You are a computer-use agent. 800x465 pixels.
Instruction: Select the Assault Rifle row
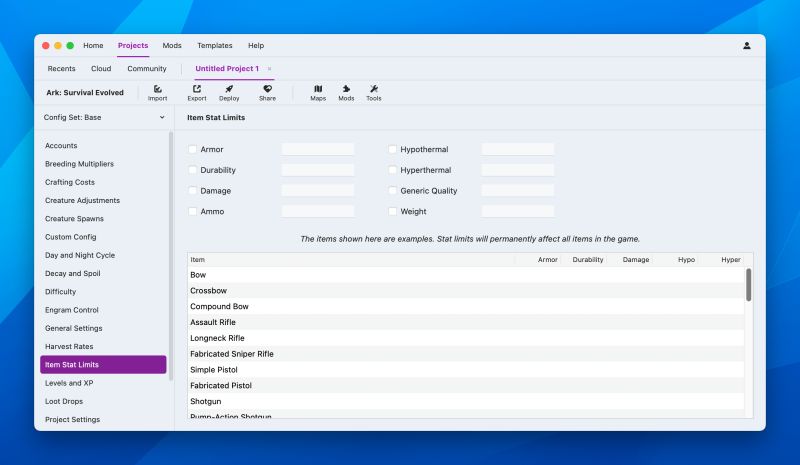(x=466, y=322)
